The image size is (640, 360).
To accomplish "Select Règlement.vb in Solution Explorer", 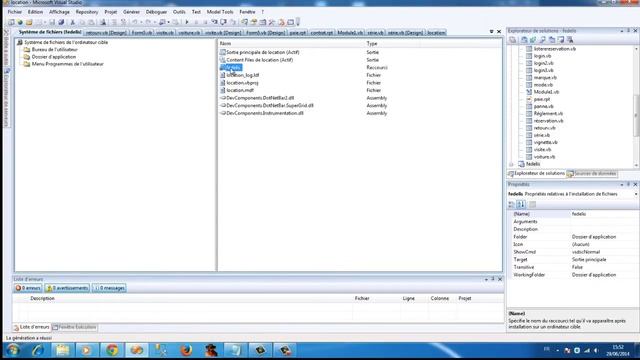I will [548, 113].
